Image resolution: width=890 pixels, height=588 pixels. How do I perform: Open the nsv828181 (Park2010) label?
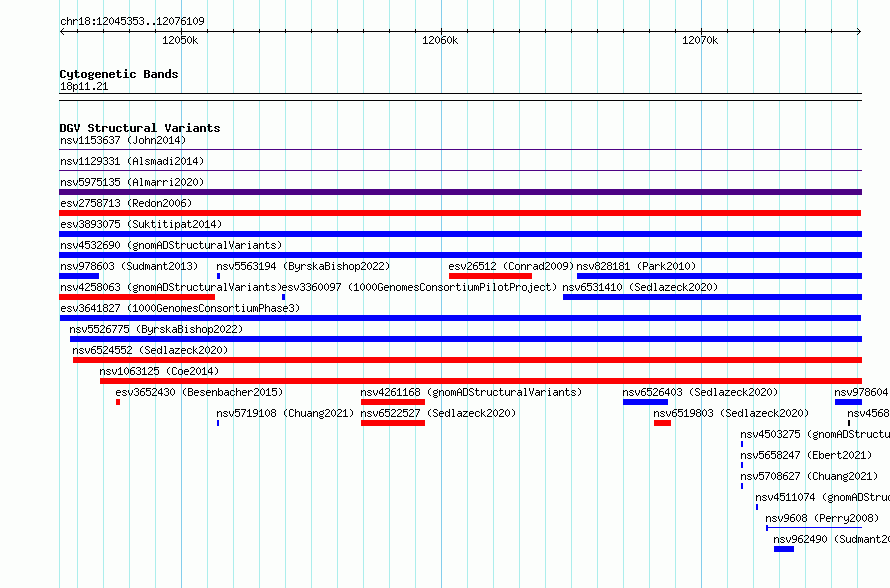point(636,266)
